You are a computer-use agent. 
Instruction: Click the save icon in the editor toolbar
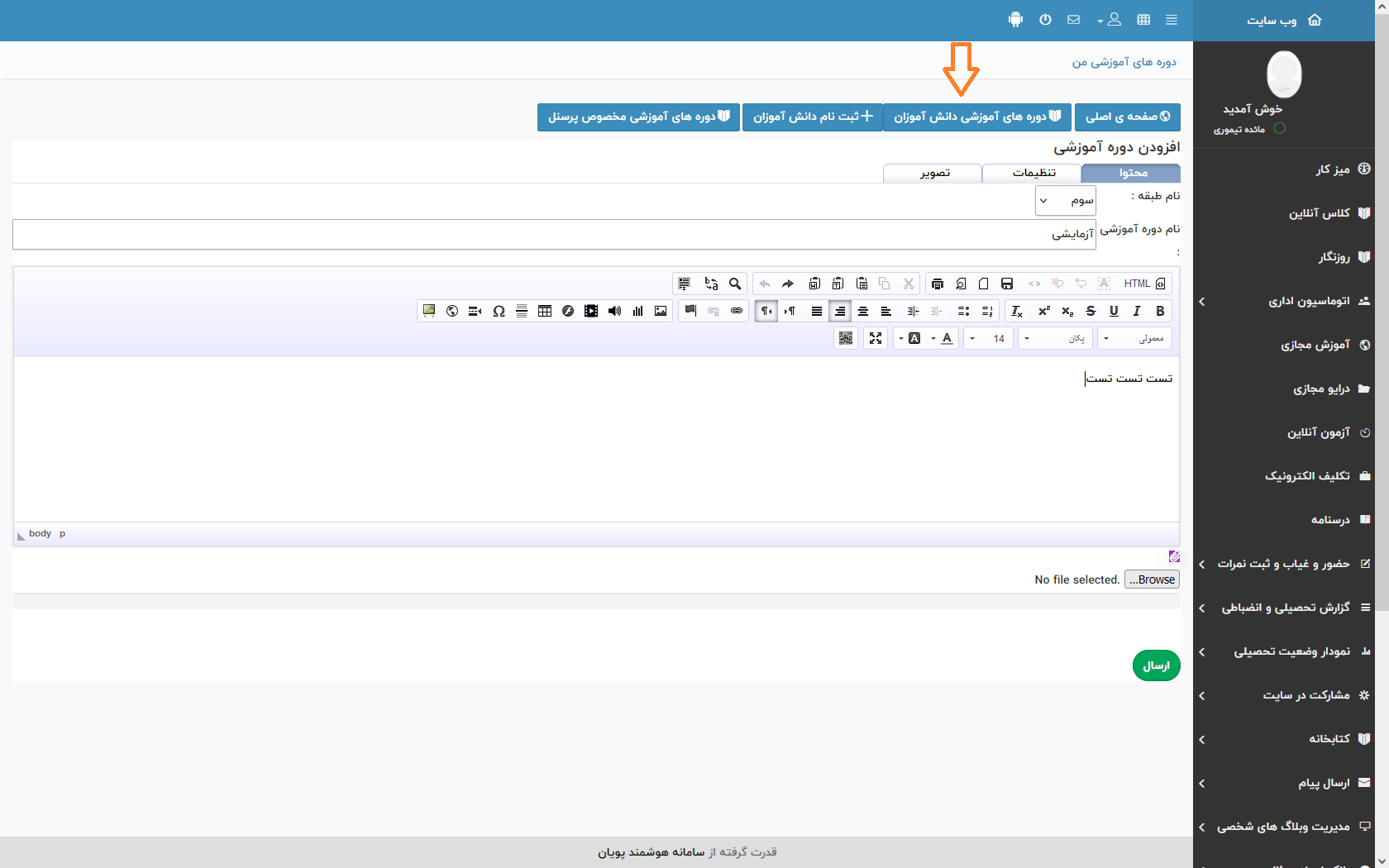click(x=1007, y=284)
